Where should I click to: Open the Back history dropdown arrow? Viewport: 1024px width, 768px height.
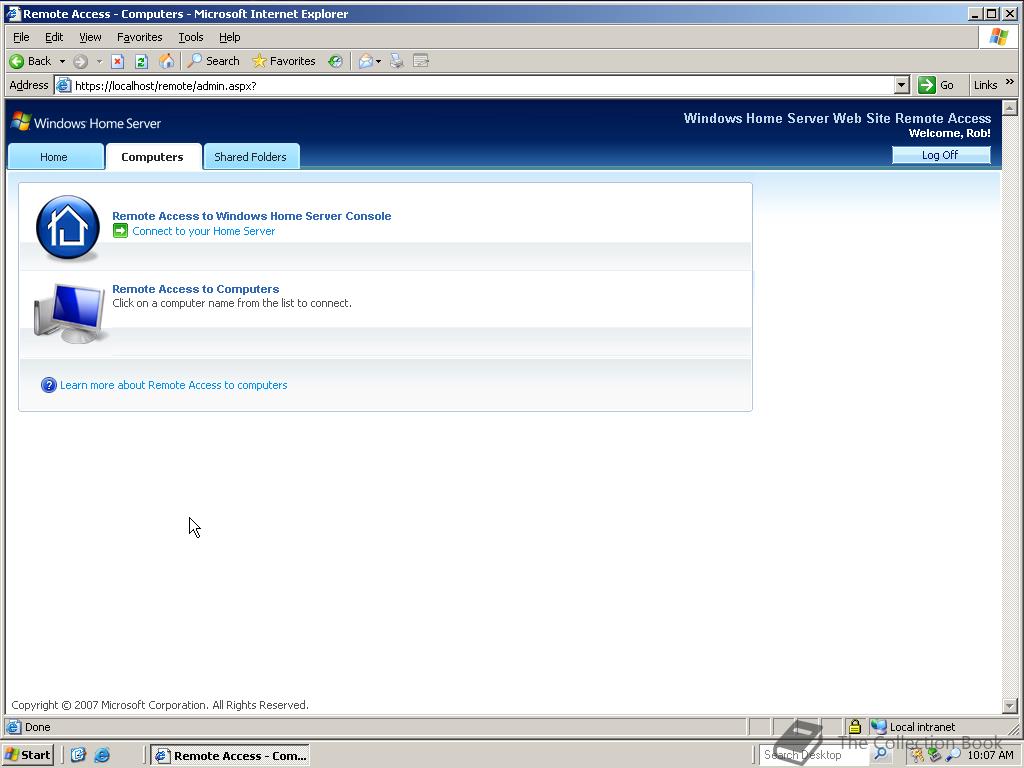[62, 61]
